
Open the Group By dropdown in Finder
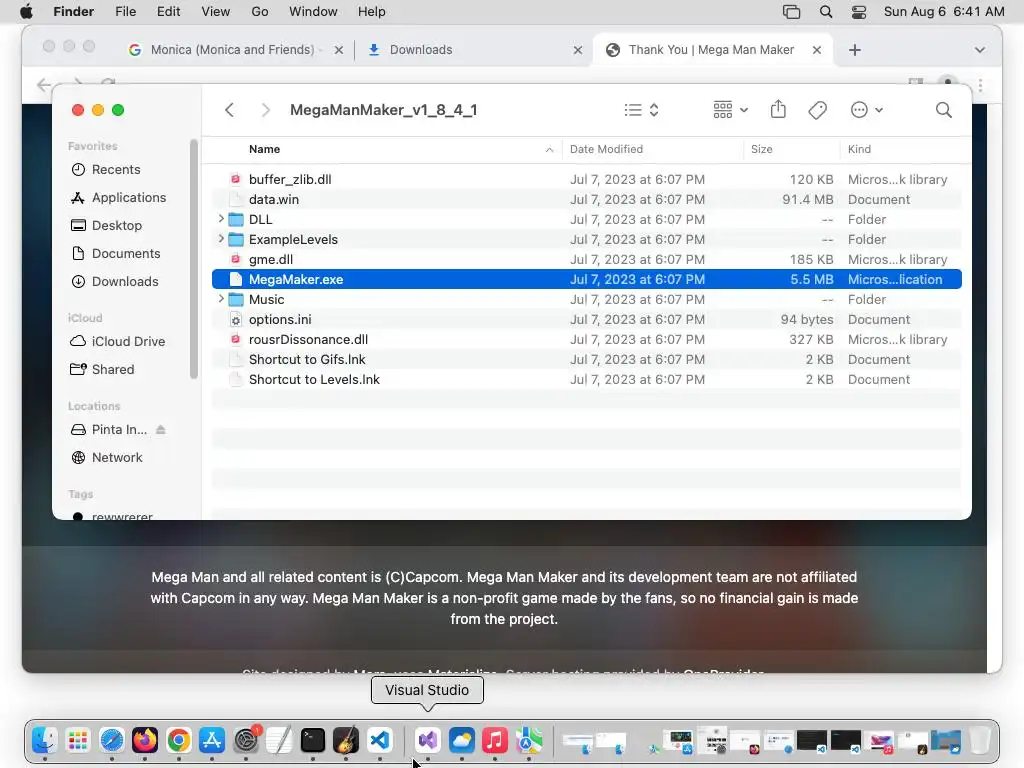point(730,110)
